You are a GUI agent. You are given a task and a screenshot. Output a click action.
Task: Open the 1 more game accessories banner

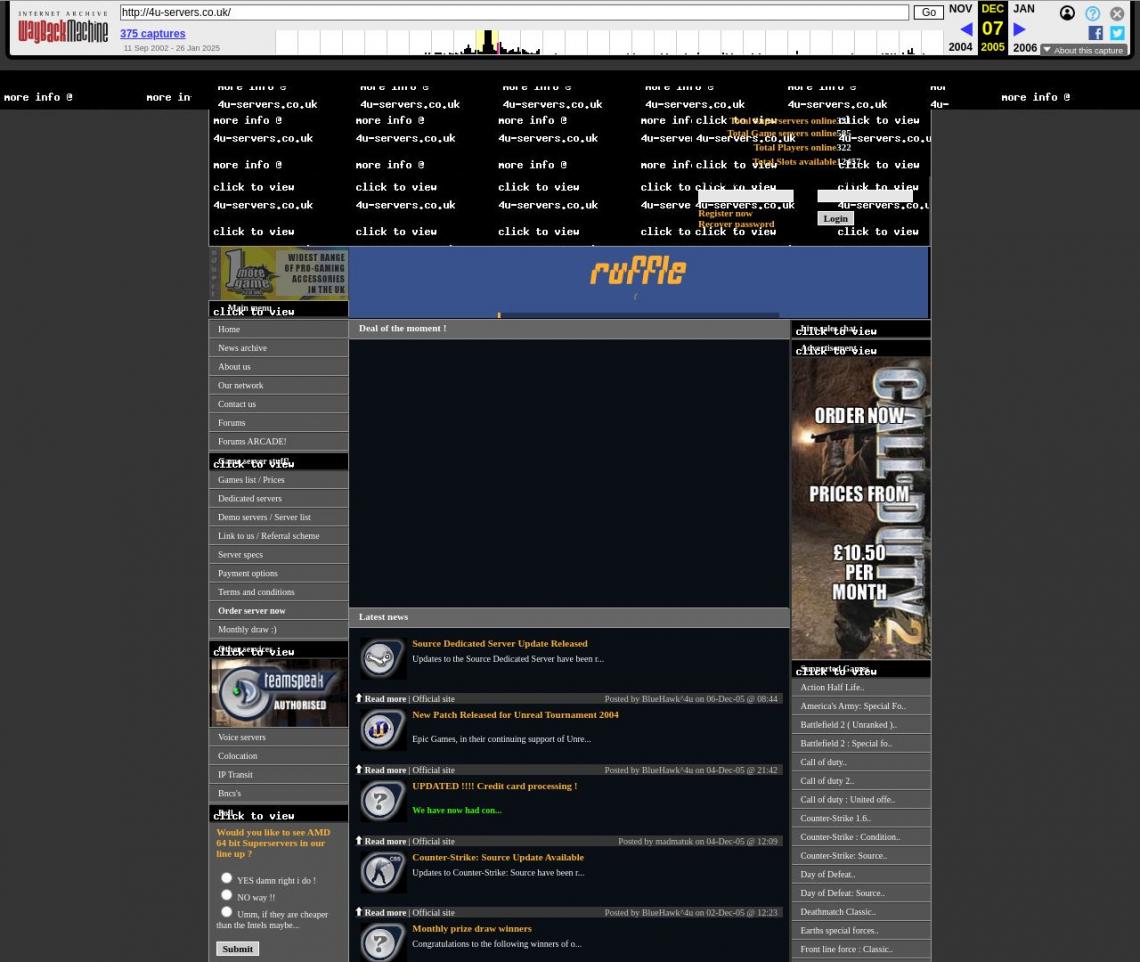[278, 273]
